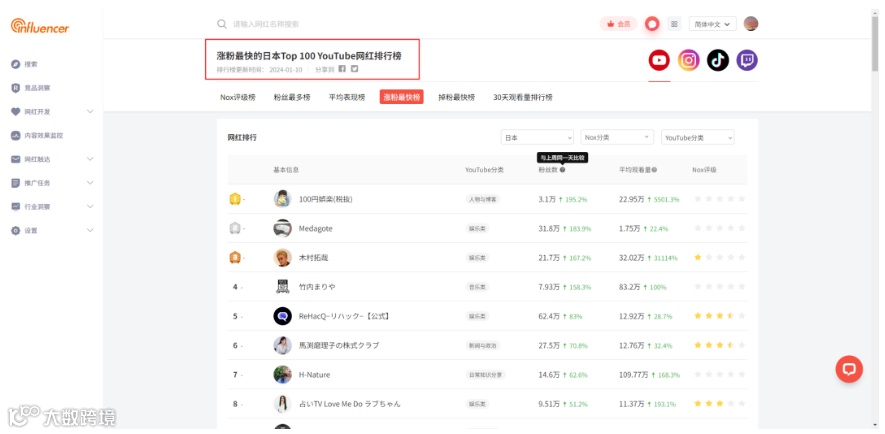This screenshot has width=885, height=434.
Task: Click the 平均观看量 info icon
Action: (654, 170)
